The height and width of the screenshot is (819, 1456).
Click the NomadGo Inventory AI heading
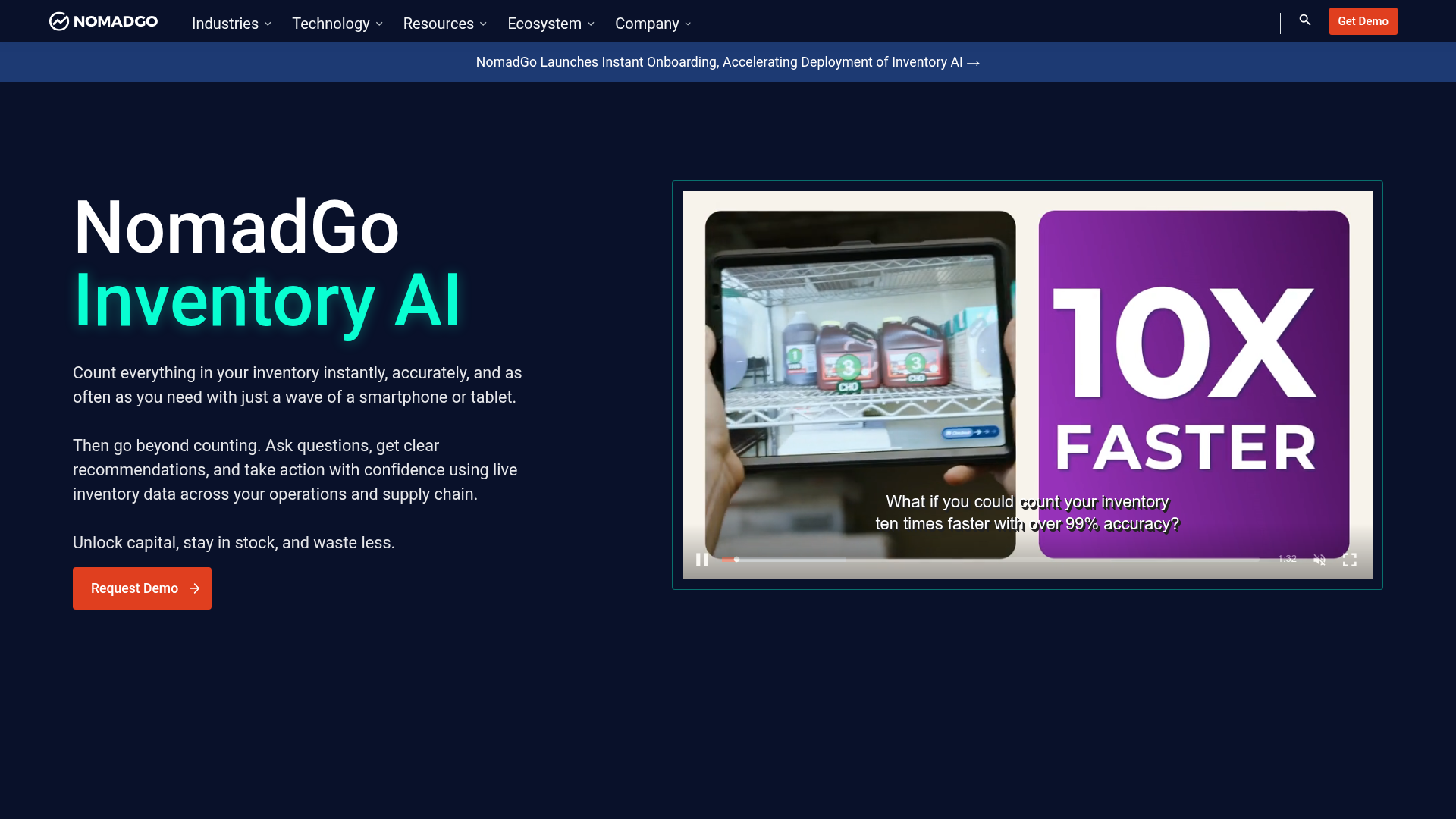point(267,263)
